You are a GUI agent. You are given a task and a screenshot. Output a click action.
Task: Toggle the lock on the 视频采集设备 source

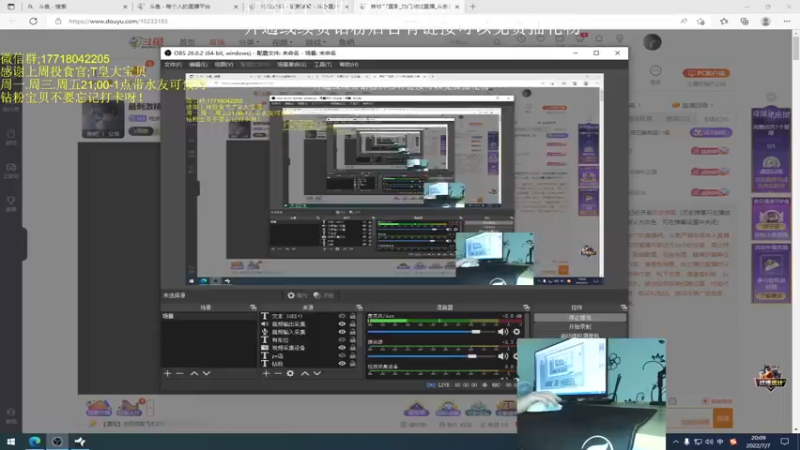coord(353,348)
